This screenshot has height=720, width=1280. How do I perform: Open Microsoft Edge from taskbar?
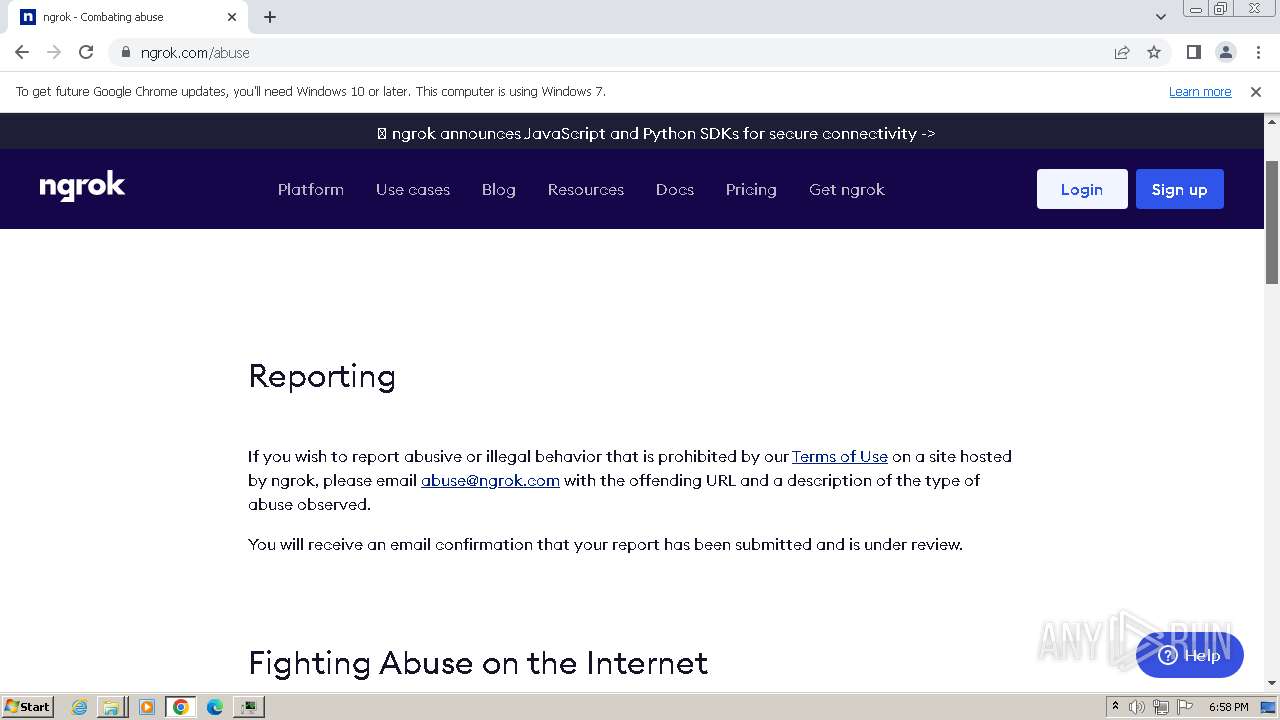[214, 707]
